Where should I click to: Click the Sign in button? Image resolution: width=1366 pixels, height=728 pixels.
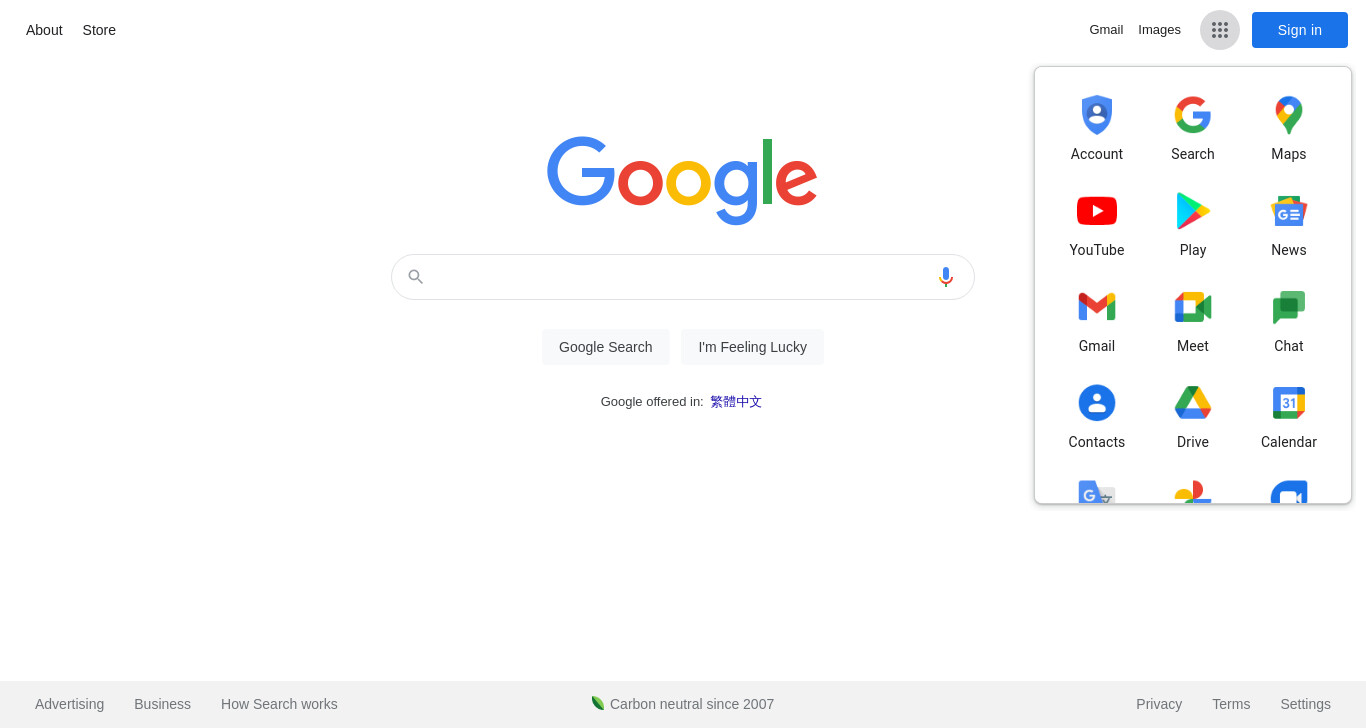(x=1300, y=30)
